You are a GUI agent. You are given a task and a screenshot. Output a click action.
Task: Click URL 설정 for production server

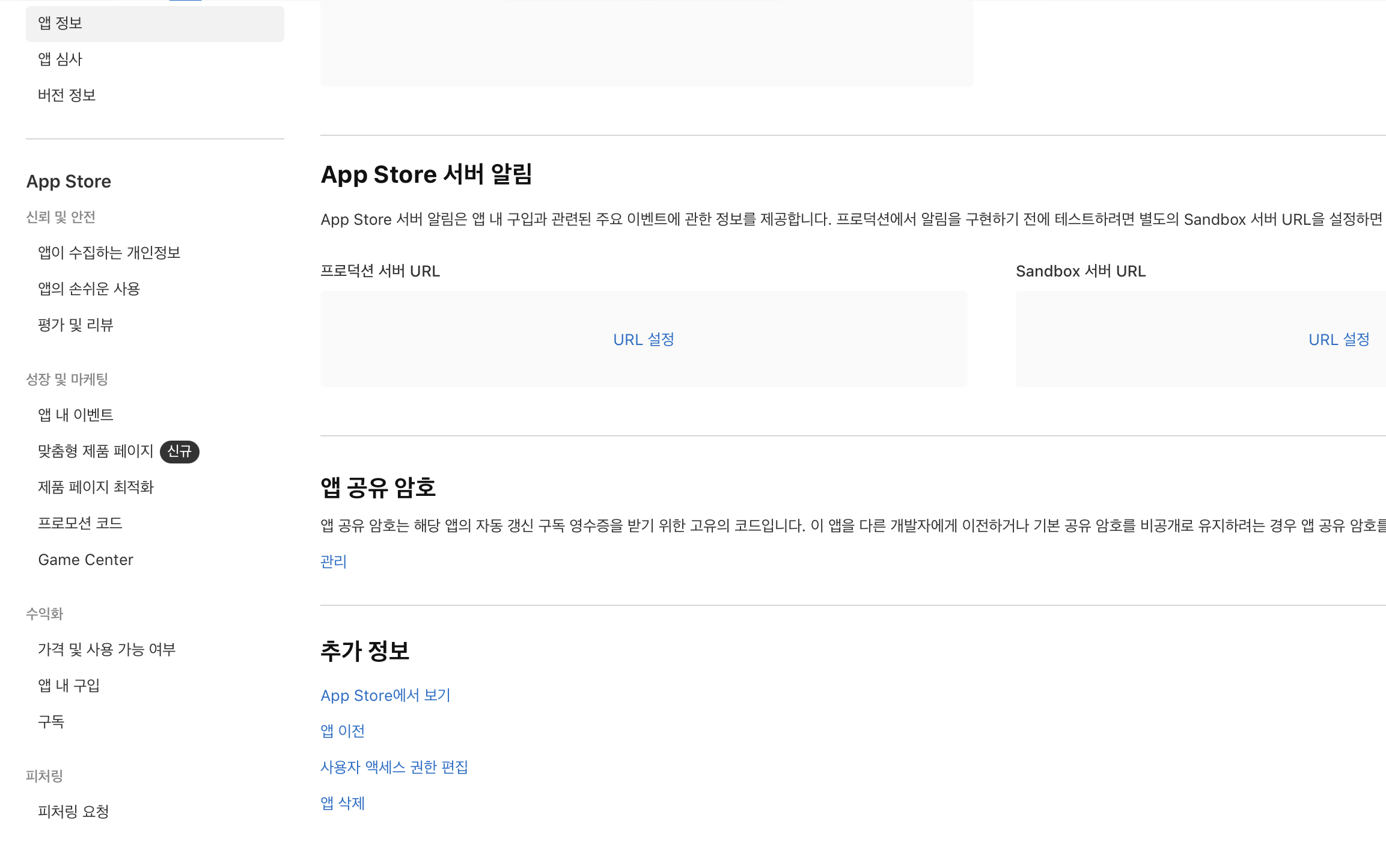643,340
